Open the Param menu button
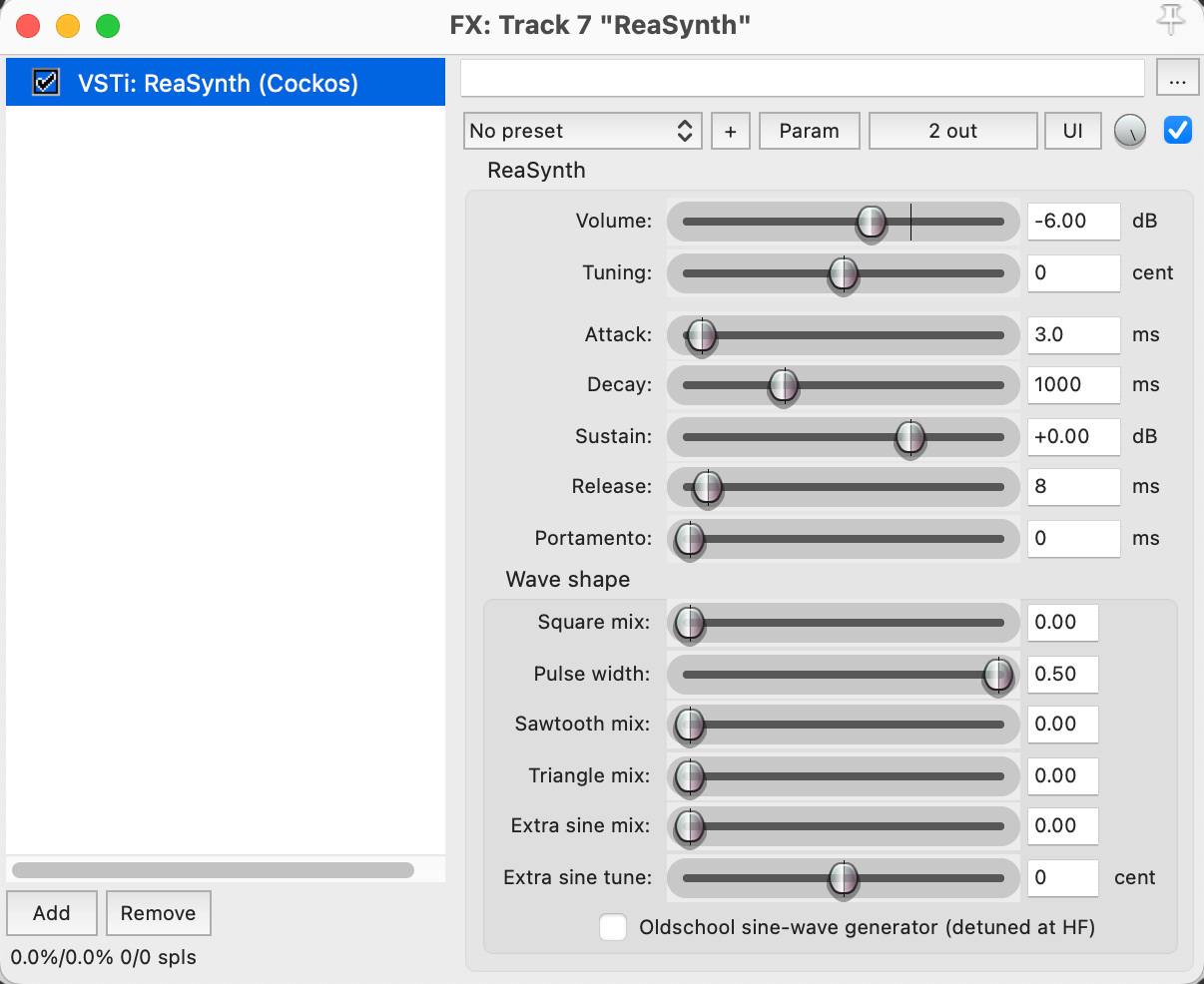This screenshot has width=1204, height=984. (x=809, y=131)
